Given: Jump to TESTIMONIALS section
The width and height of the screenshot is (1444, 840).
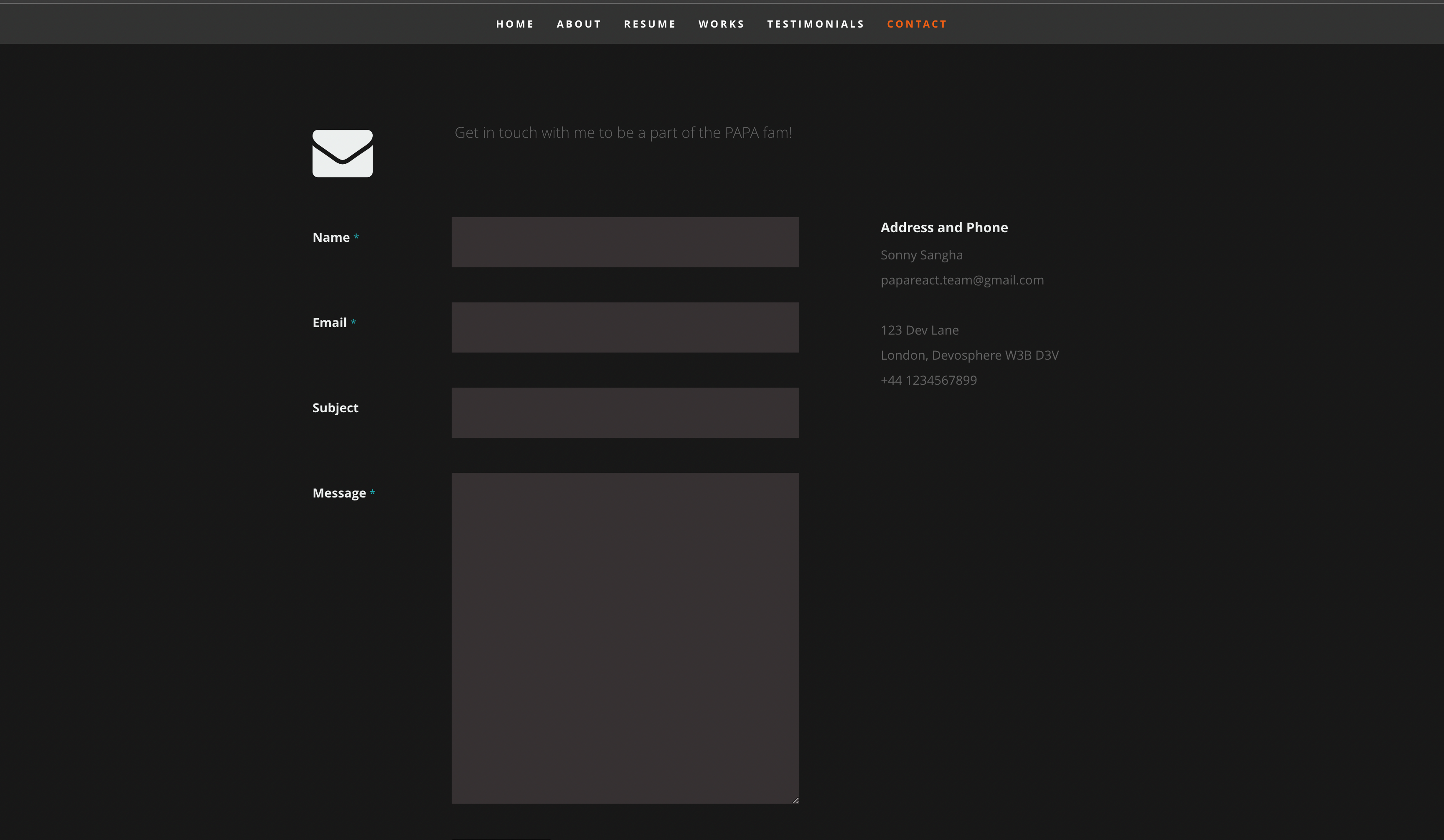Looking at the screenshot, I should point(816,24).
